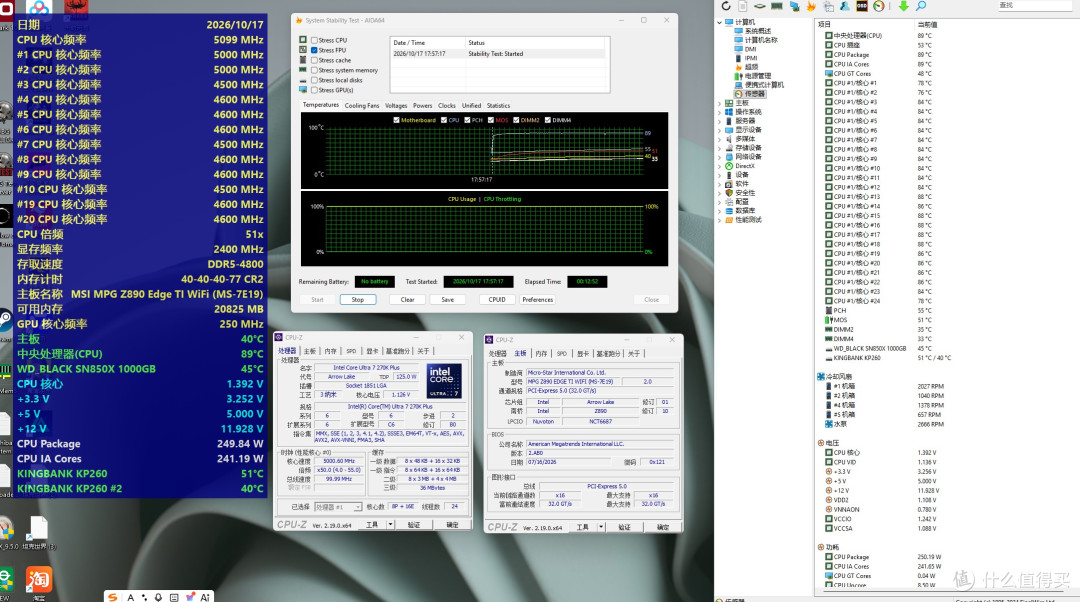Enable the Stress cache checkbox
The image size is (1080, 602).
314,61
